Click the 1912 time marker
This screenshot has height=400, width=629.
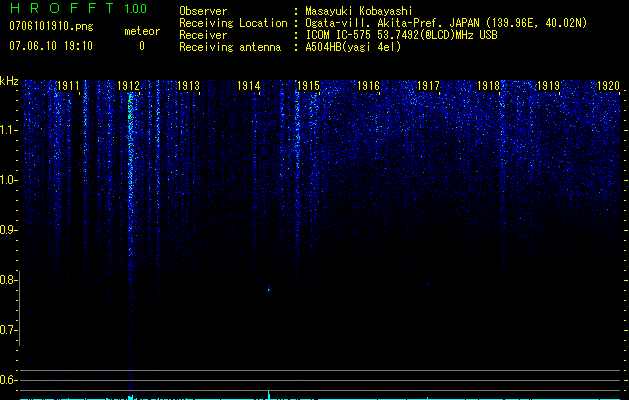(x=128, y=85)
